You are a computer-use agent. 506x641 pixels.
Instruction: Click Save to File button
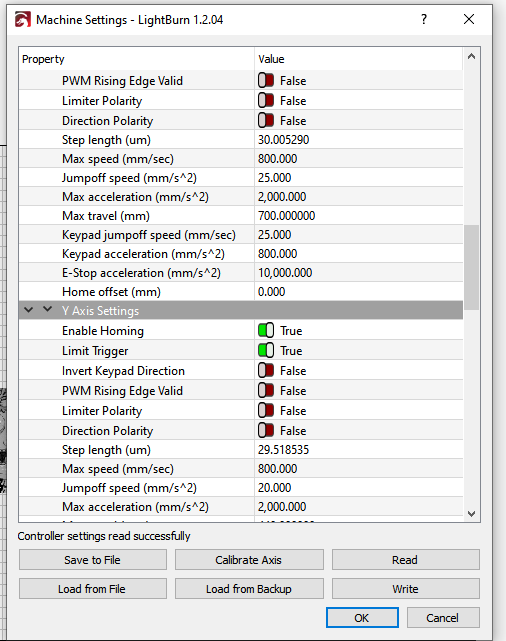click(93, 560)
